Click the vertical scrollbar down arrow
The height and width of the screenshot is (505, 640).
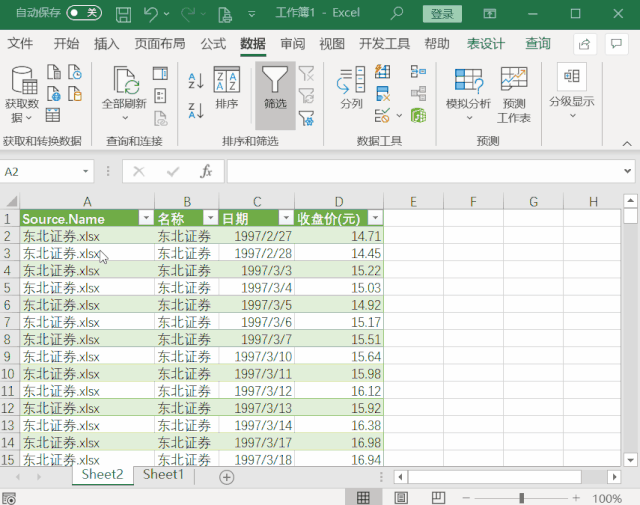[631, 460]
